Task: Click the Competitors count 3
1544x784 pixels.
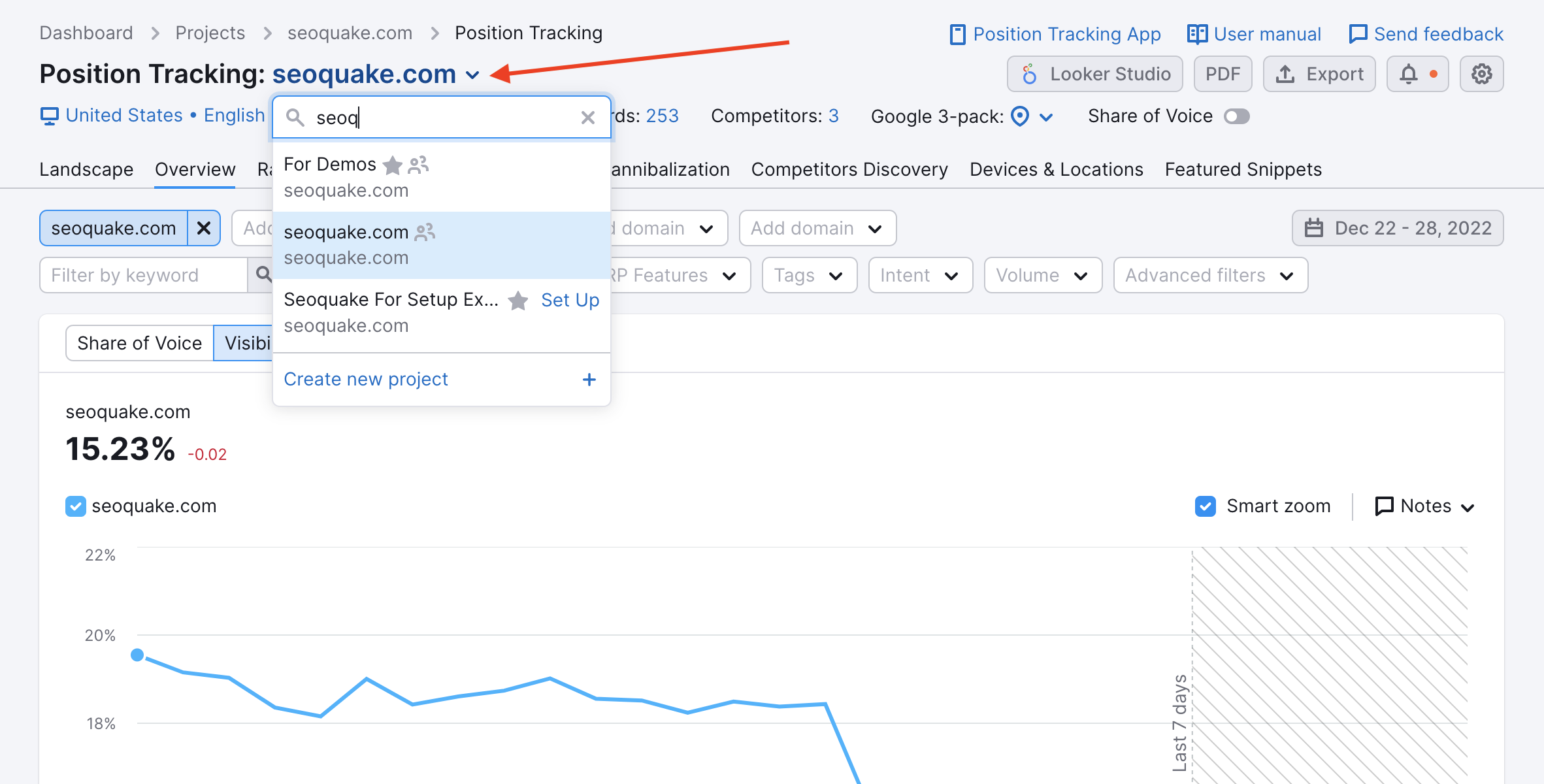Action: [834, 116]
